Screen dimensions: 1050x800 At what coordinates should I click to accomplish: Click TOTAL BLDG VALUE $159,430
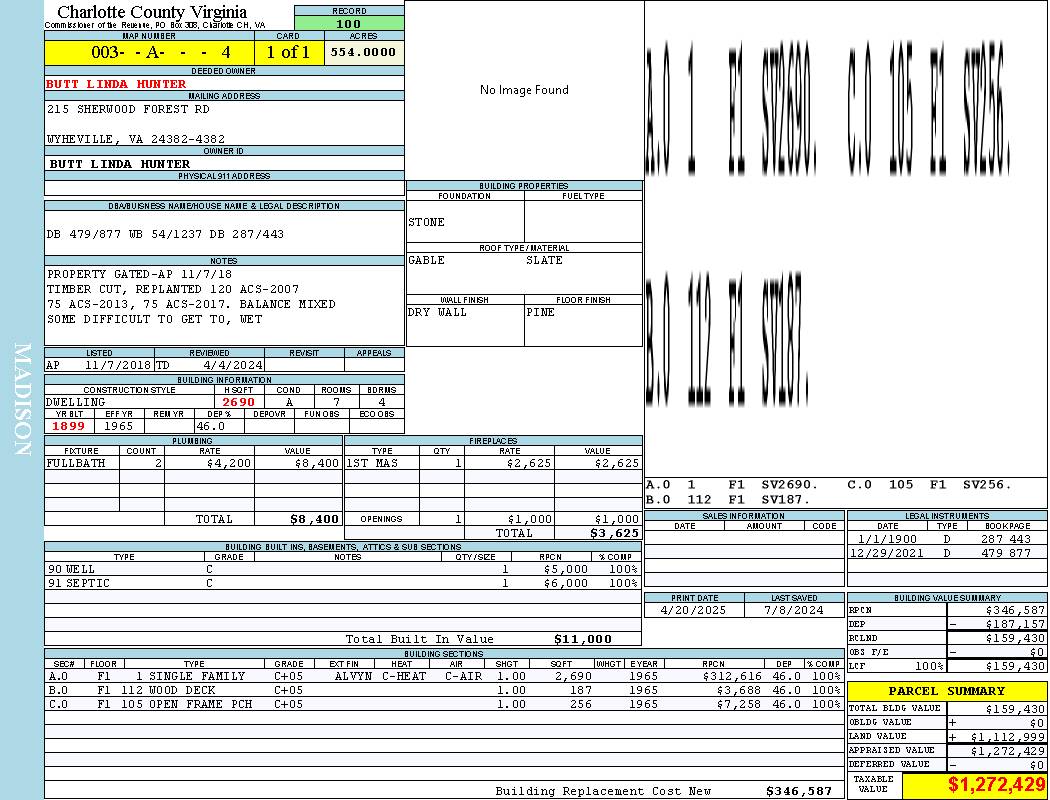(1015, 708)
